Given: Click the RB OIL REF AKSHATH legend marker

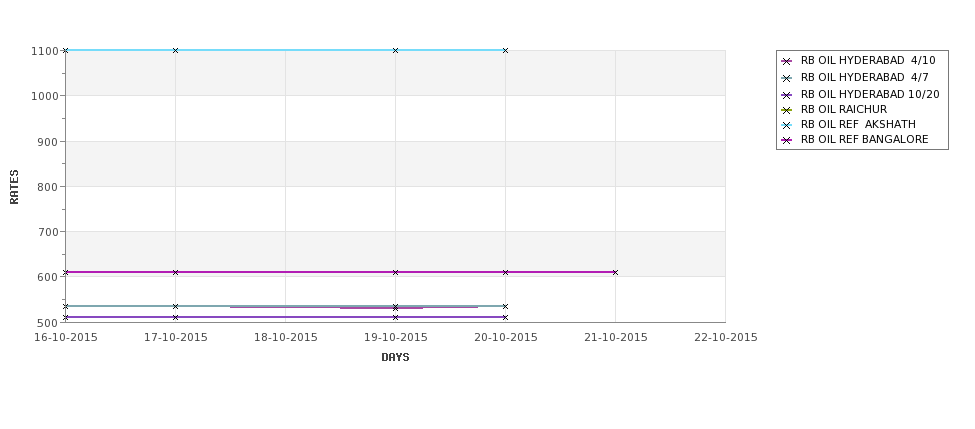Looking at the screenshot, I should pos(787,125).
